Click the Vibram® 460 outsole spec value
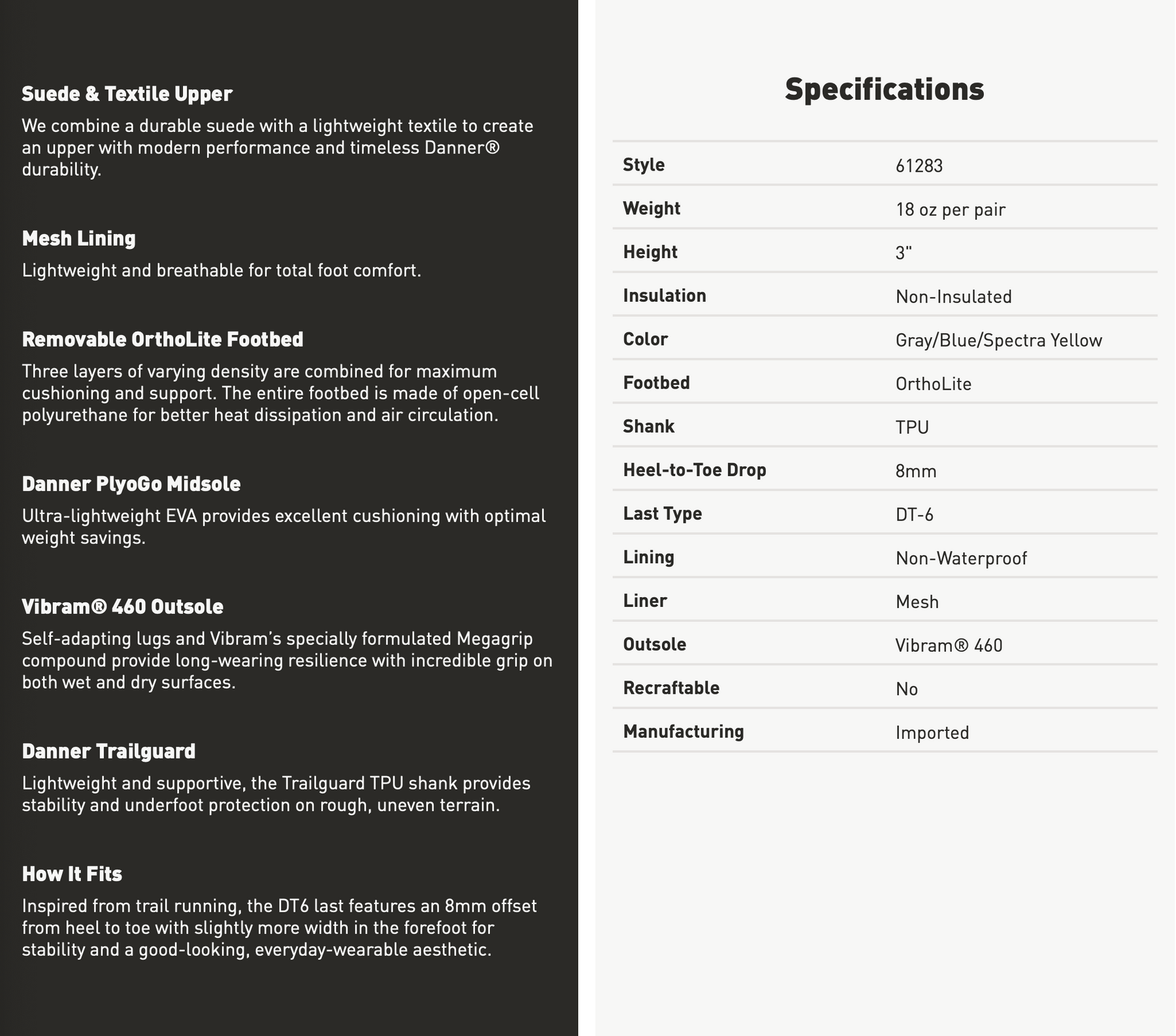Image resolution: width=1176 pixels, height=1036 pixels. (x=949, y=645)
